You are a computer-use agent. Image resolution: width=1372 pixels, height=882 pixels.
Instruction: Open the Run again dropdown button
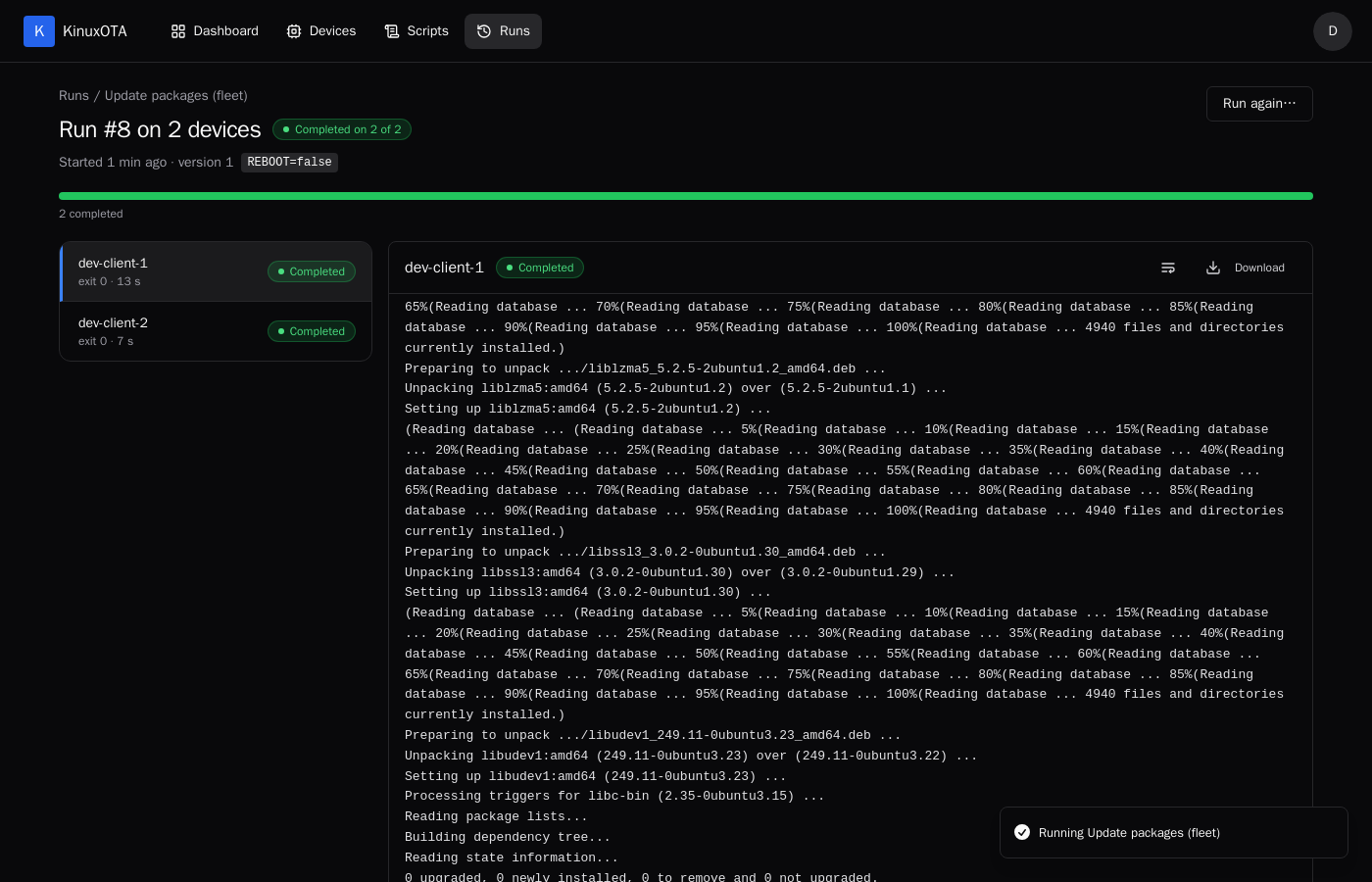[x=1259, y=104]
